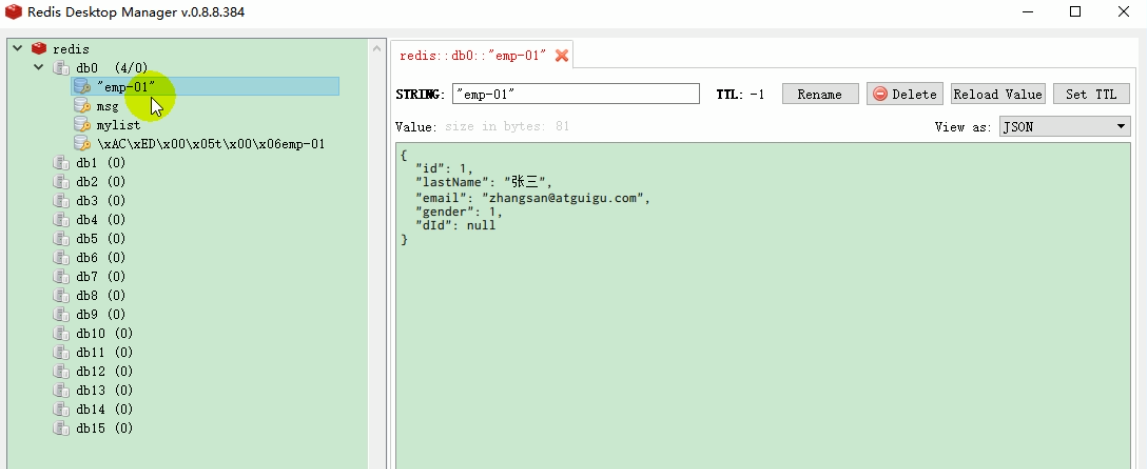The image size is (1147, 469).
Task: Click the db15 database icon
Action: (61, 429)
